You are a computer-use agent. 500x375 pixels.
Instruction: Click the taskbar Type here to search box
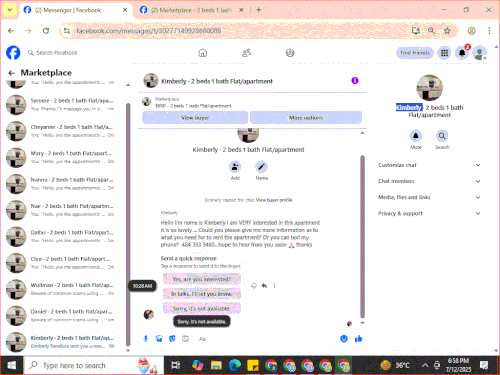click(x=94, y=365)
